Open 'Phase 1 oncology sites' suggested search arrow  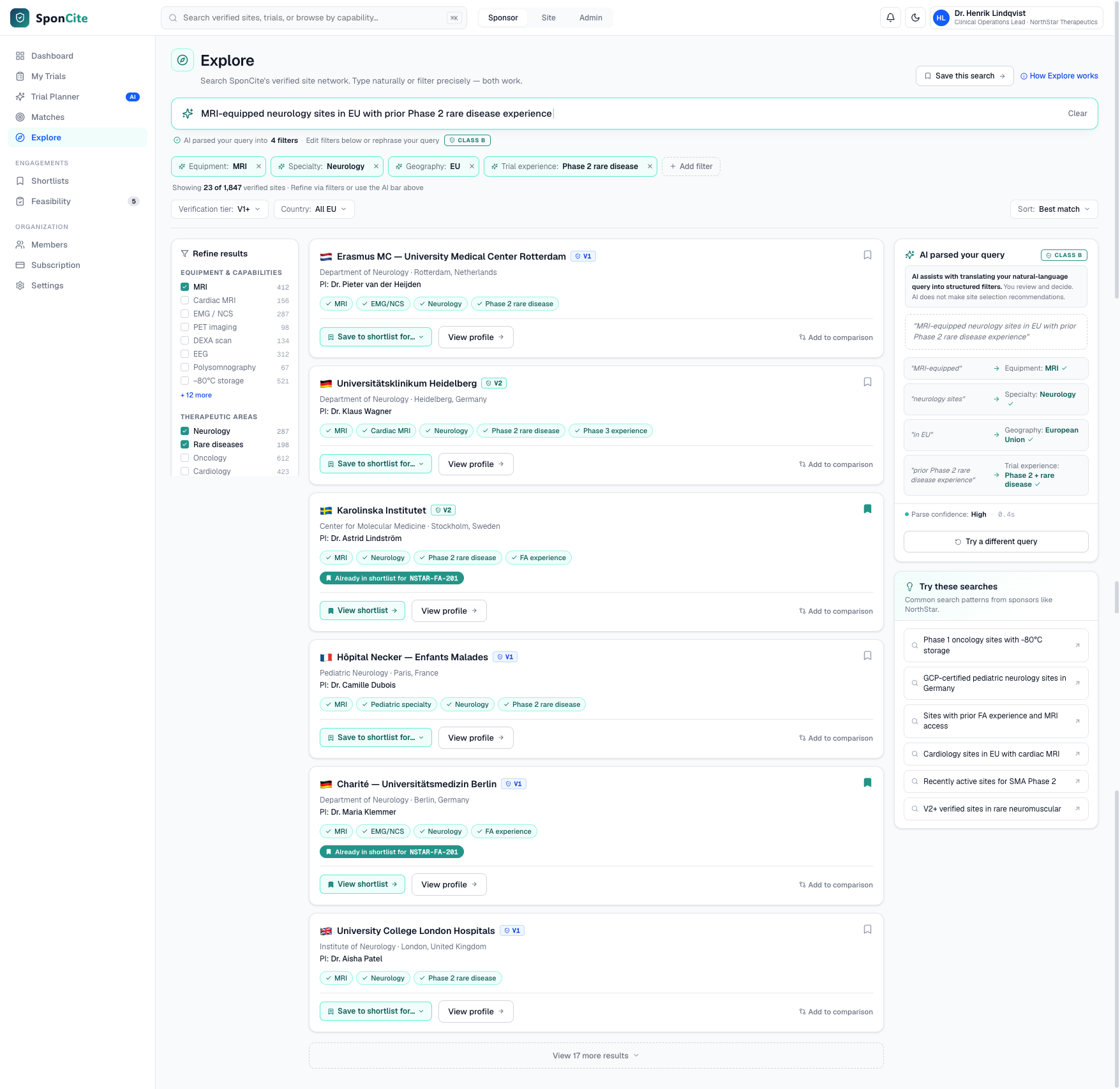(x=1077, y=645)
